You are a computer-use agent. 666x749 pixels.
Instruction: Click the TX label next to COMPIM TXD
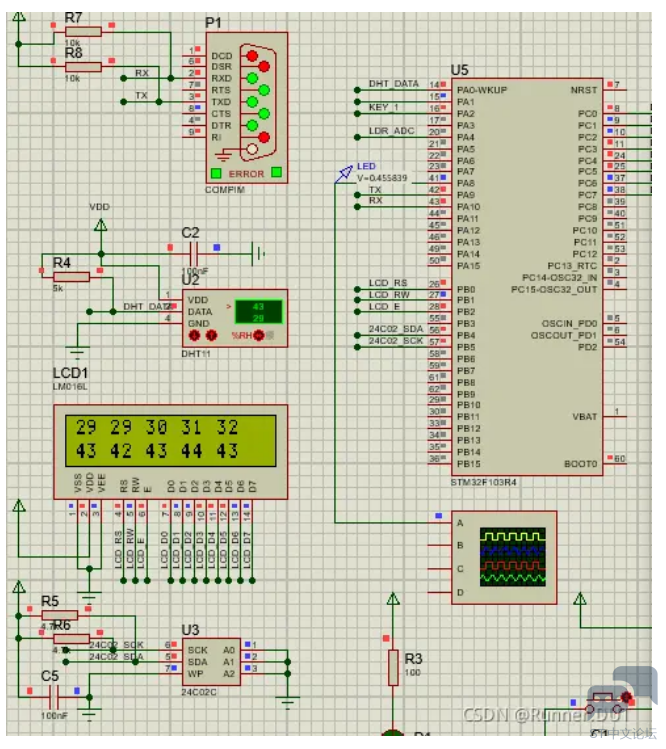point(141,96)
